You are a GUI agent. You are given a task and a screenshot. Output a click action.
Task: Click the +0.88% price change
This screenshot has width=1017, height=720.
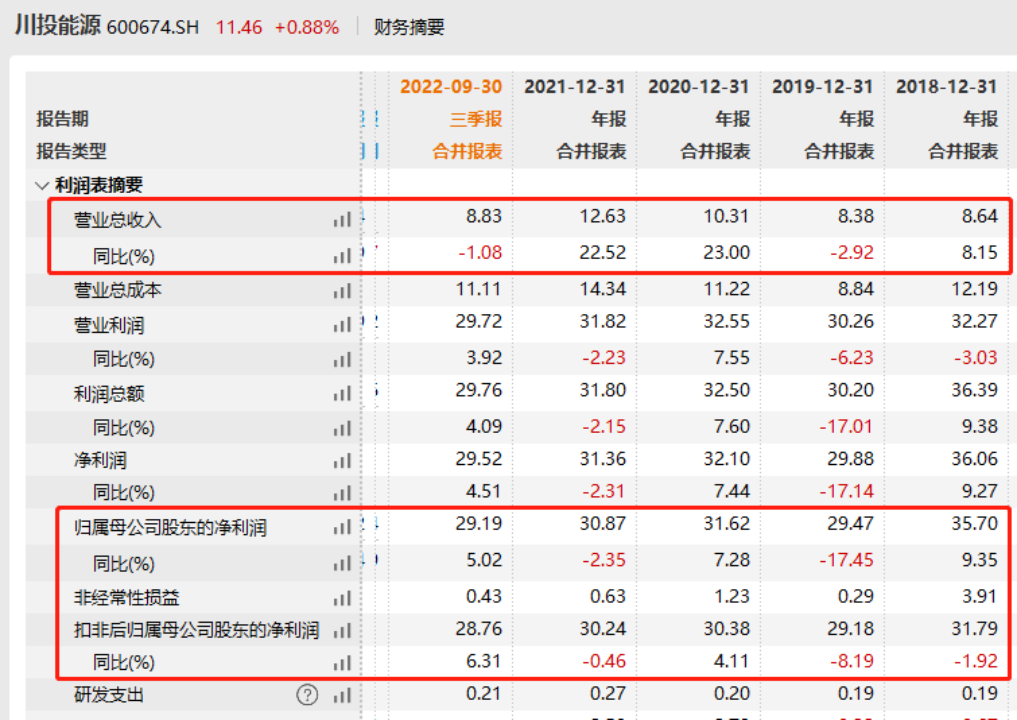pyautogui.click(x=307, y=27)
